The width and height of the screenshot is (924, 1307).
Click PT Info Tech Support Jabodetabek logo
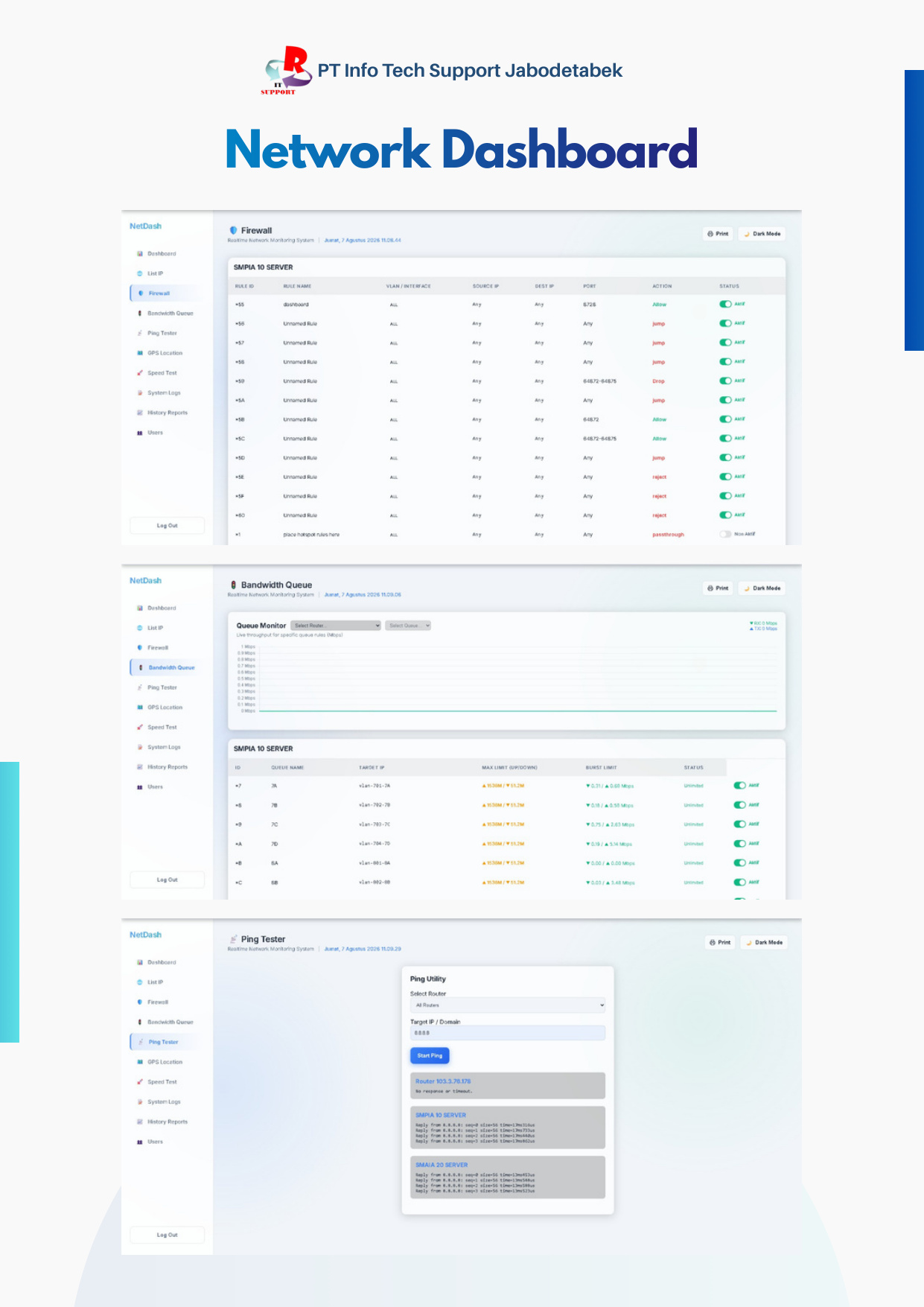tap(285, 71)
